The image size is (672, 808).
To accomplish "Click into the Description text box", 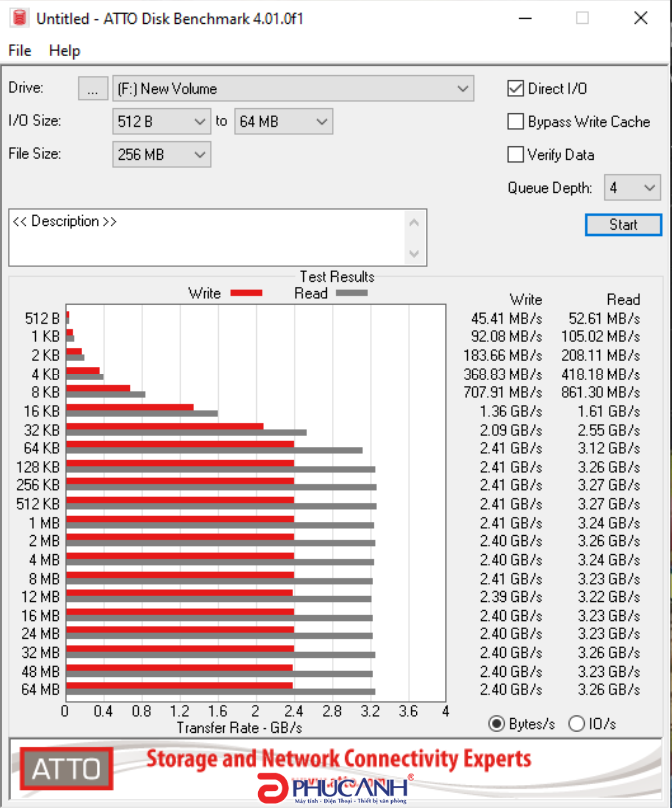I will (208, 238).
